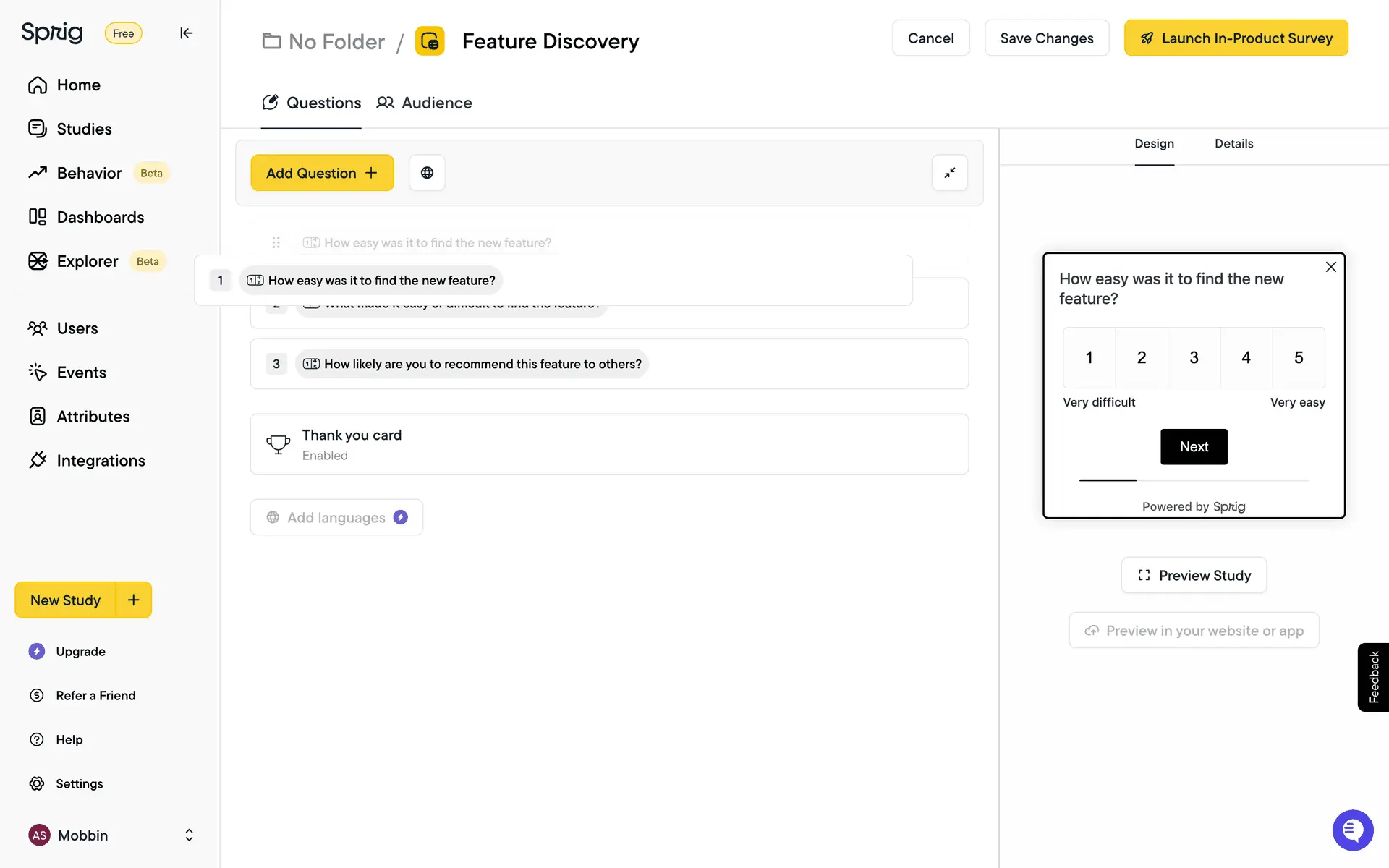
Task: Click the Feature Discovery study type icon
Action: pyautogui.click(x=430, y=41)
